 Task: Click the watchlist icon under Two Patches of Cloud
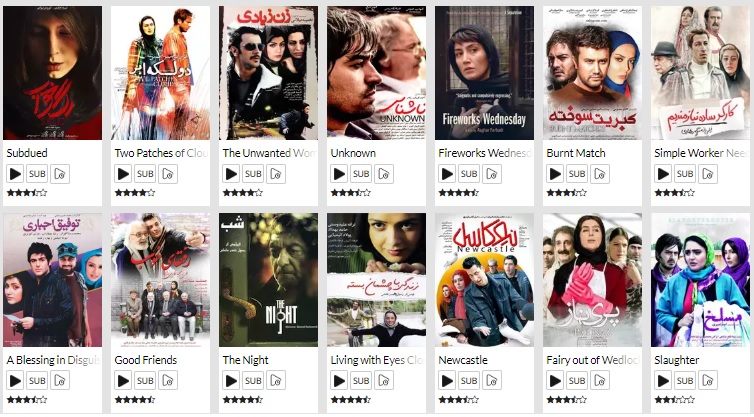(x=168, y=174)
